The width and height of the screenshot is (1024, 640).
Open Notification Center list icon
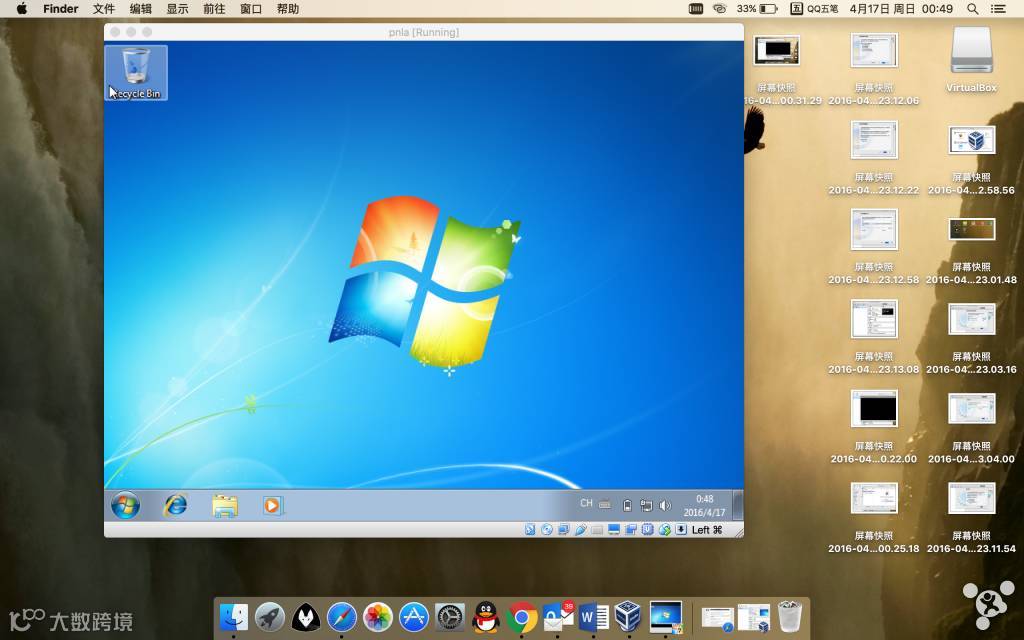pos(998,8)
